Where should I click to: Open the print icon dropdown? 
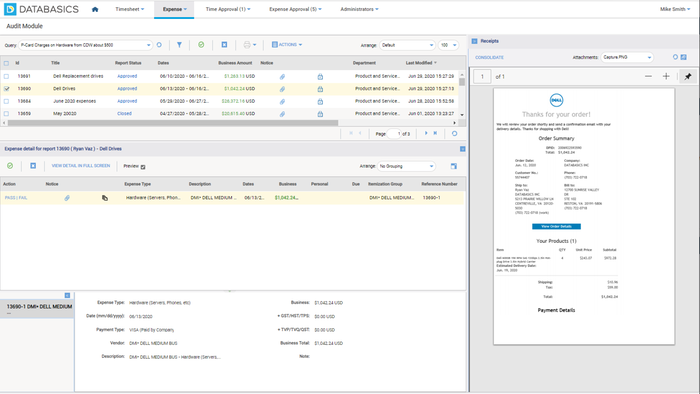point(250,45)
